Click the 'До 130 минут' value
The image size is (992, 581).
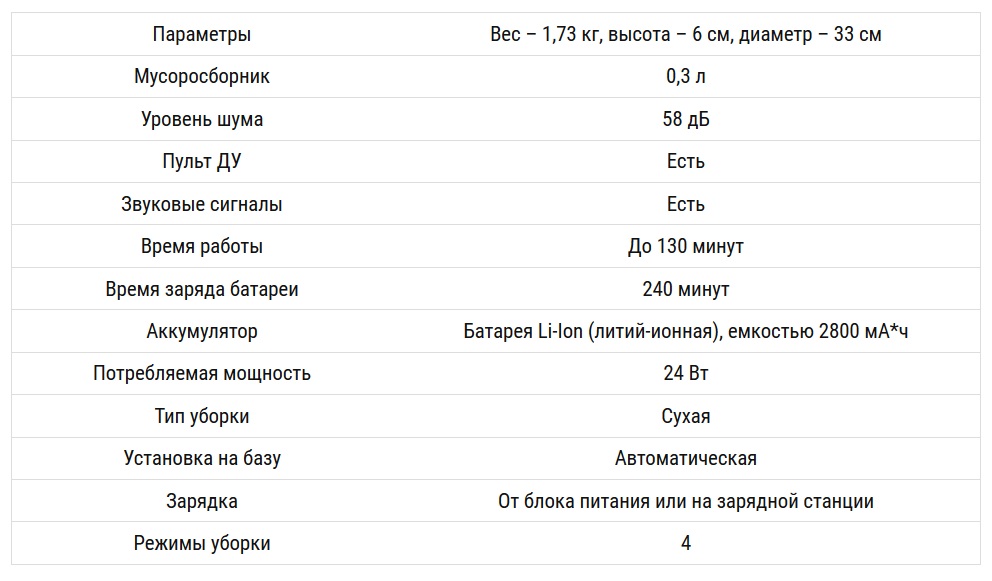686,247
